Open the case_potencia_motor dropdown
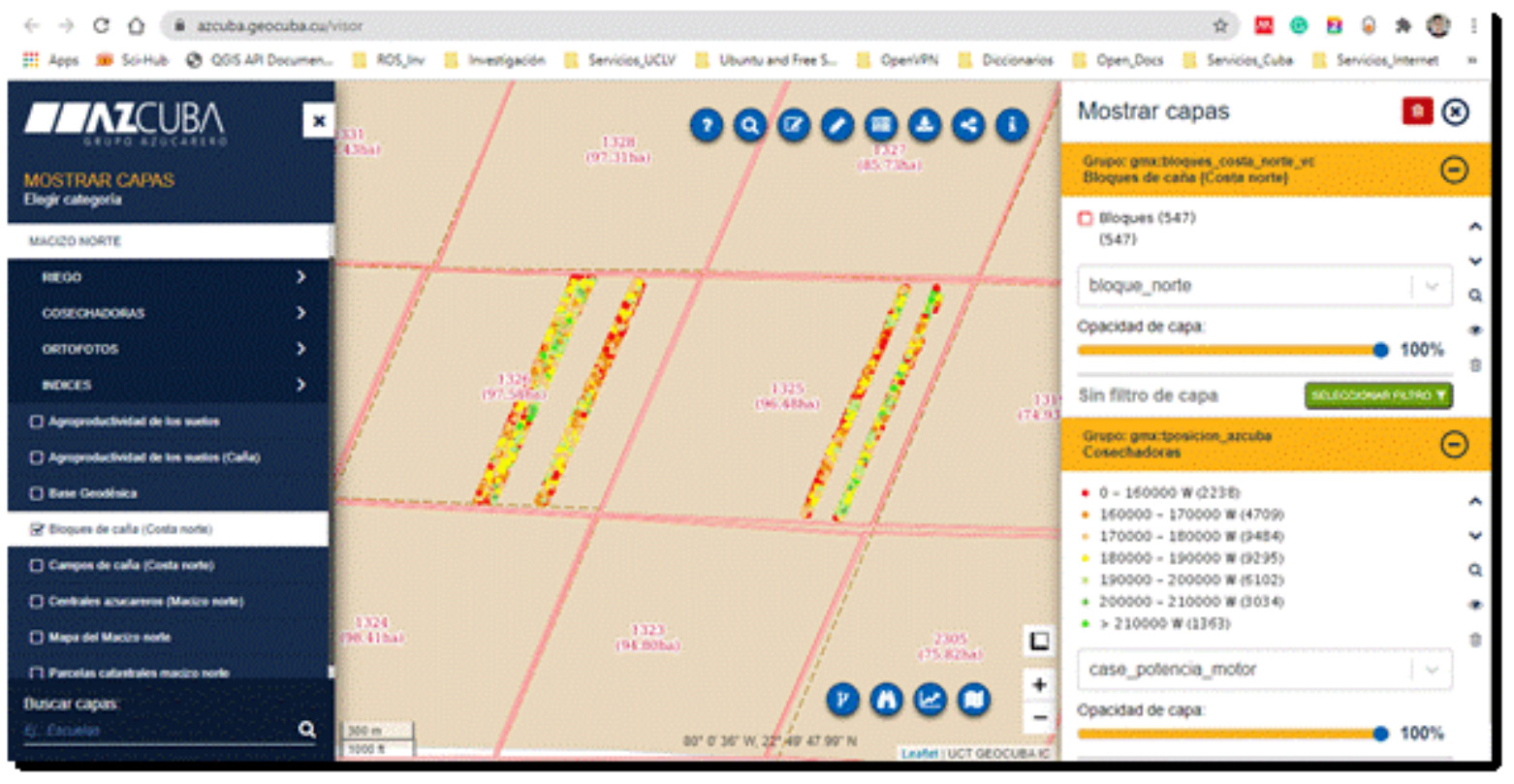This screenshot has height=784, width=1514. point(1264,670)
